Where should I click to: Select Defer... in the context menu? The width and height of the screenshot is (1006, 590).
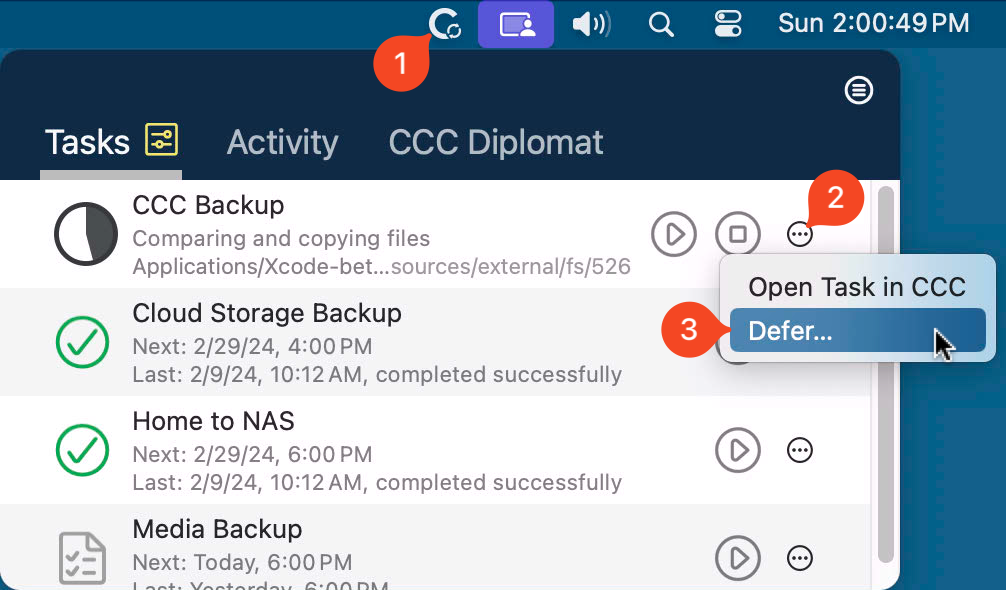pyautogui.click(x=857, y=330)
